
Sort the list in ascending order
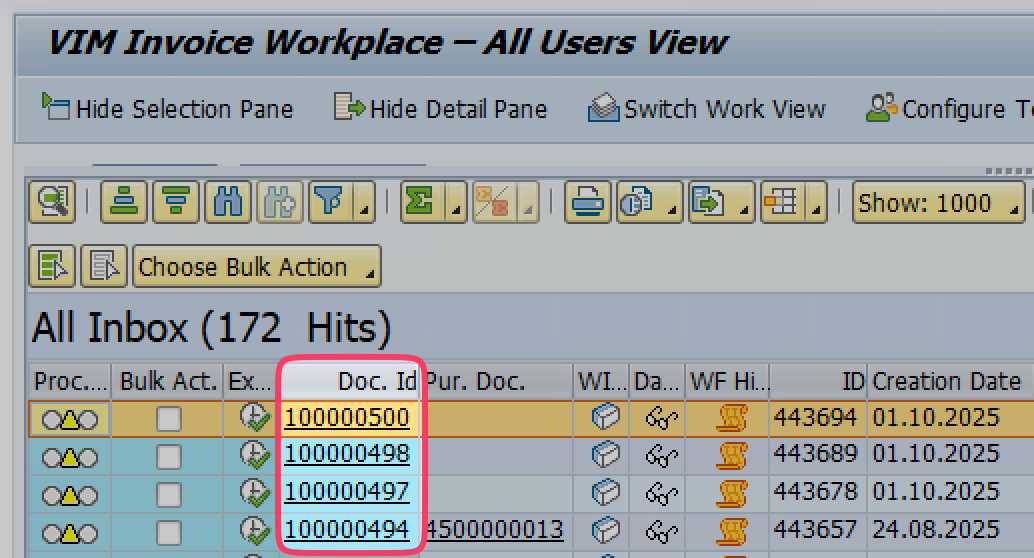pos(124,203)
